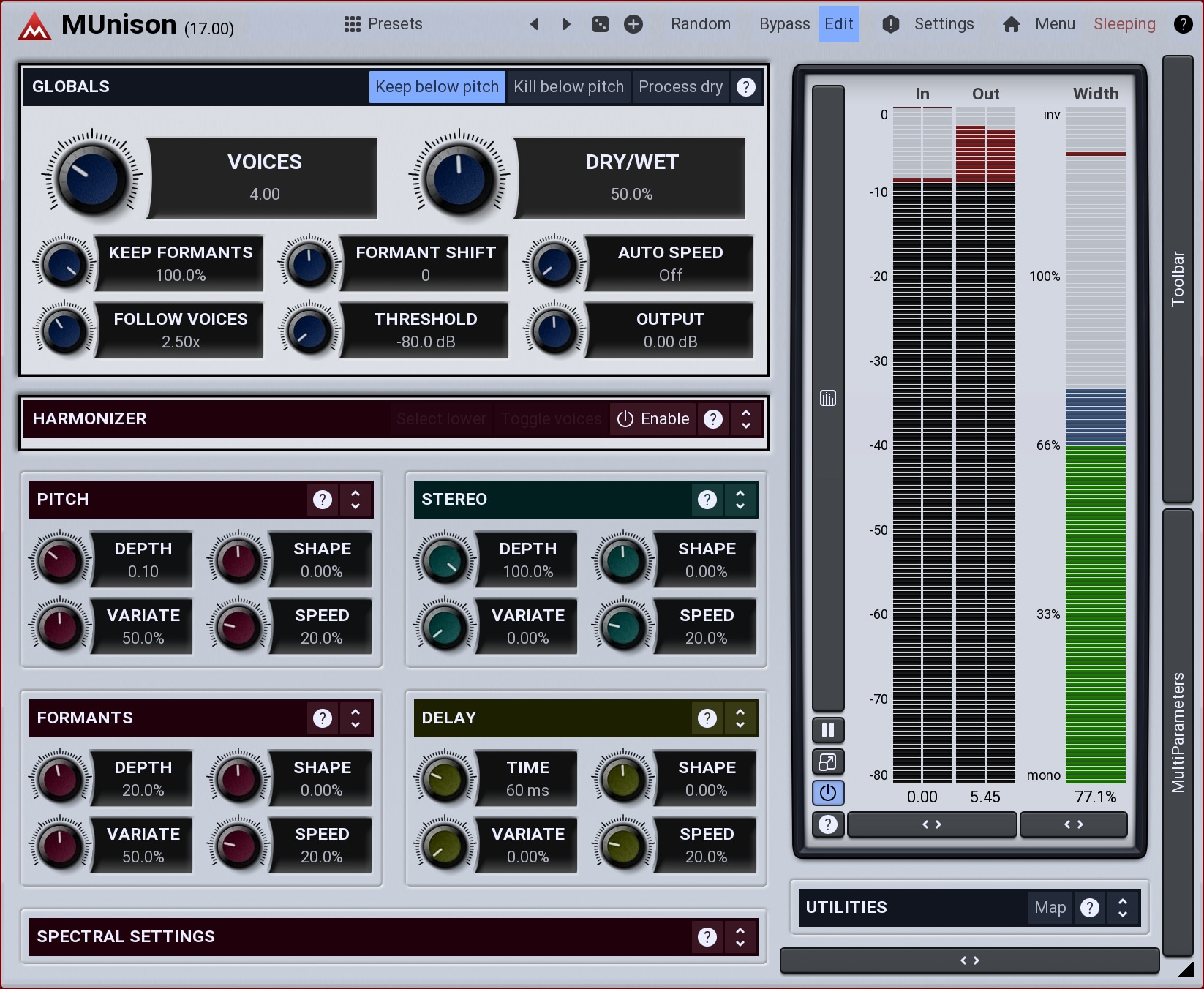Image resolution: width=1204 pixels, height=989 pixels.
Task: Click the meter pop-out window icon
Action: click(x=828, y=762)
